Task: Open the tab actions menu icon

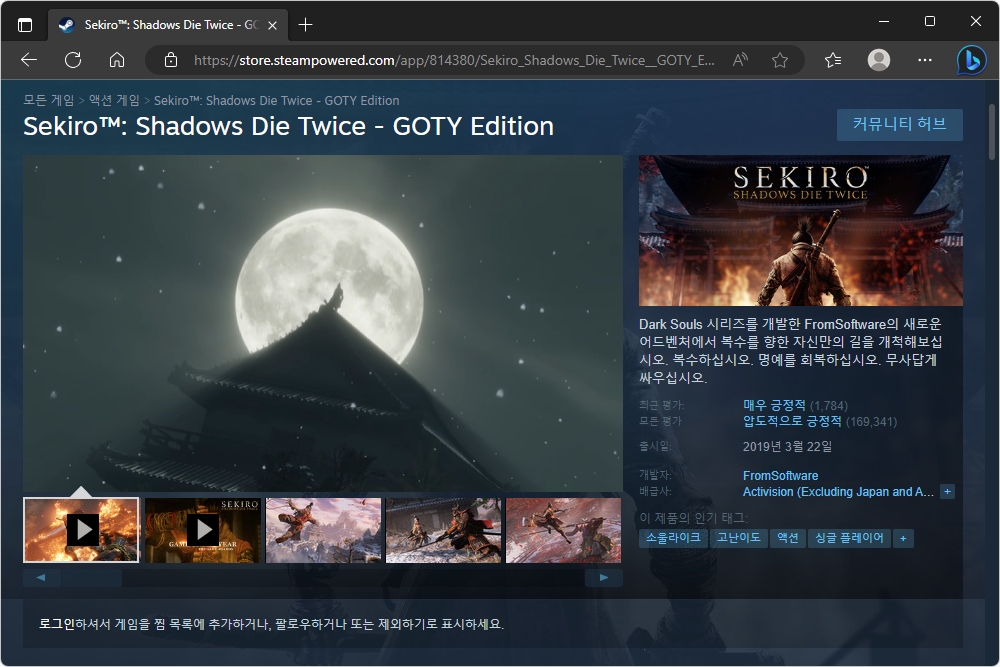Action: click(25, 25)
